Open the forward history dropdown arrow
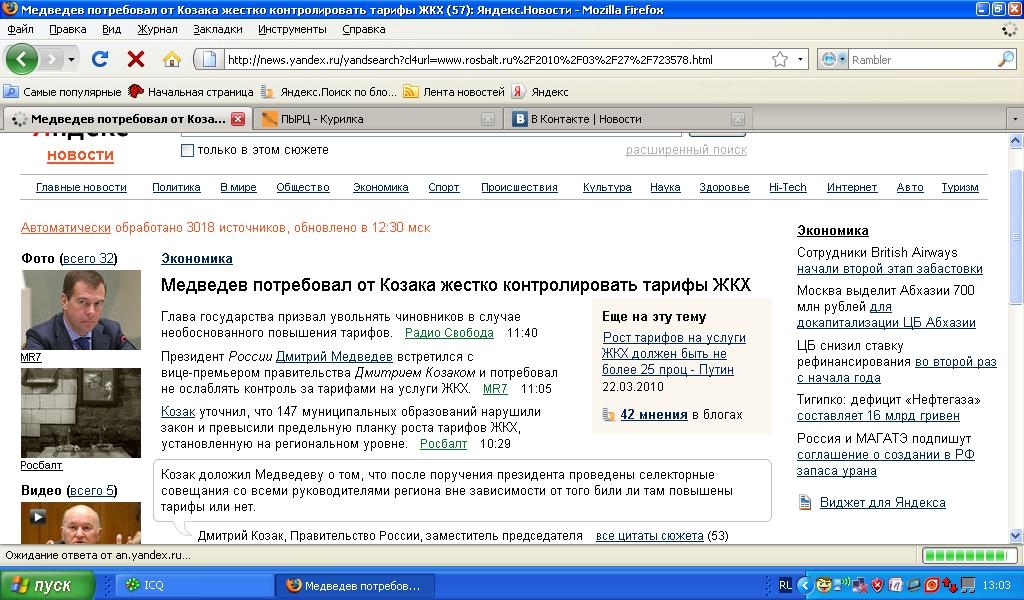The height and width of the screenshot is (600, 1024). tap(71, 59)
